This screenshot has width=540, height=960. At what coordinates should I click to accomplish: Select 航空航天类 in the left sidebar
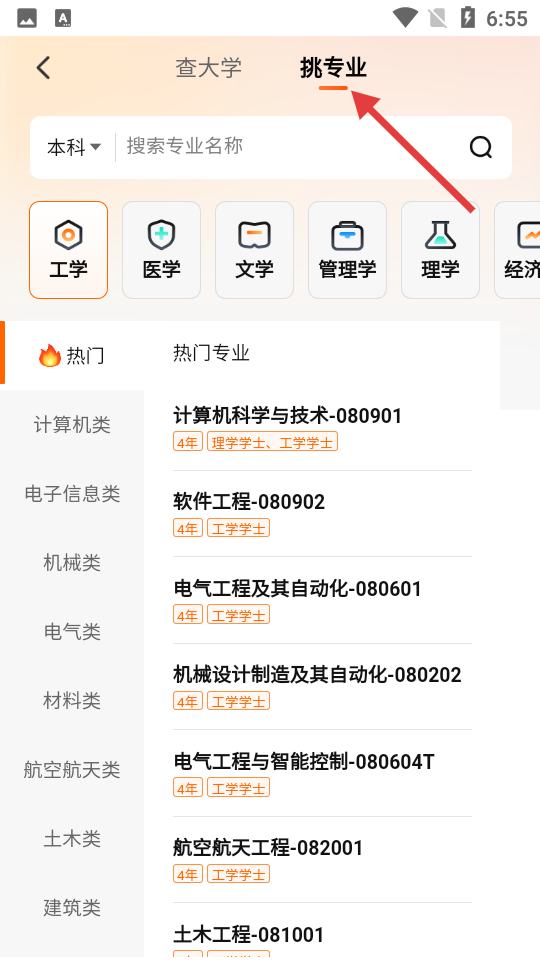tap(72, 770)
